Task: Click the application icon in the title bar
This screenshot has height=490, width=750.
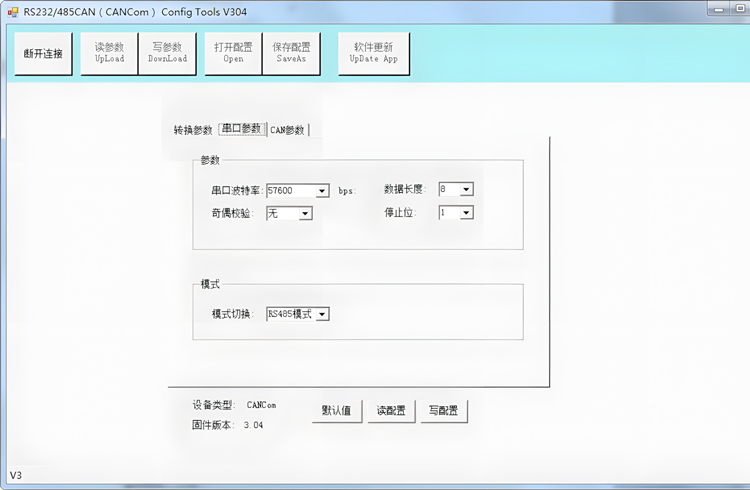Action: (13, 12)
